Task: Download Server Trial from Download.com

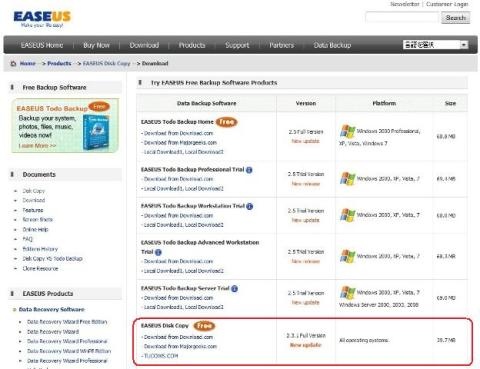Action: pos(178,298)
